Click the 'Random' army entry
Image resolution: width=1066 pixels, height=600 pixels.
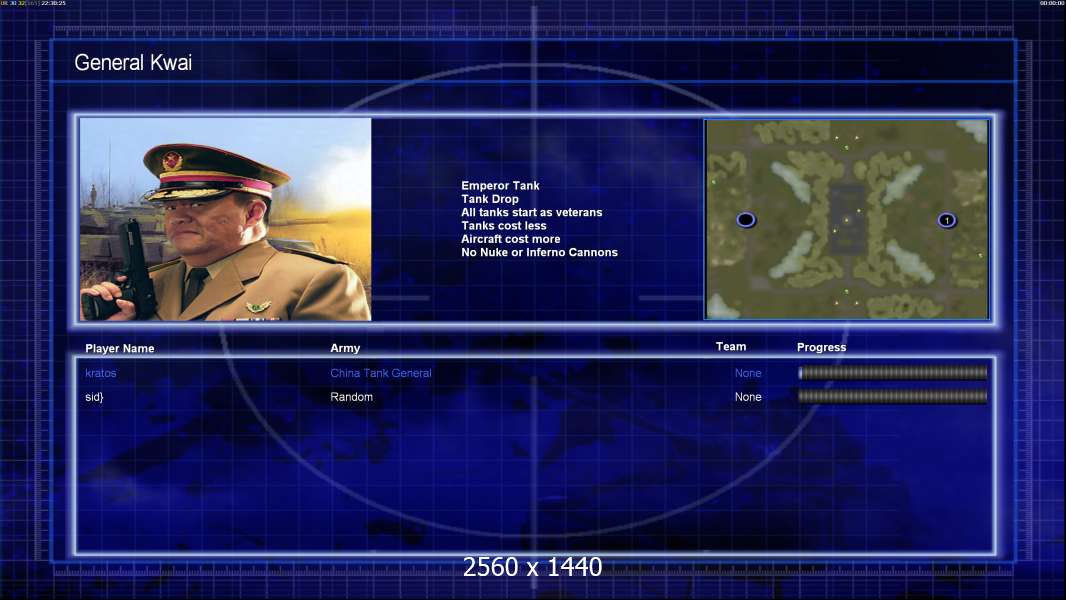tap(351, 397)
